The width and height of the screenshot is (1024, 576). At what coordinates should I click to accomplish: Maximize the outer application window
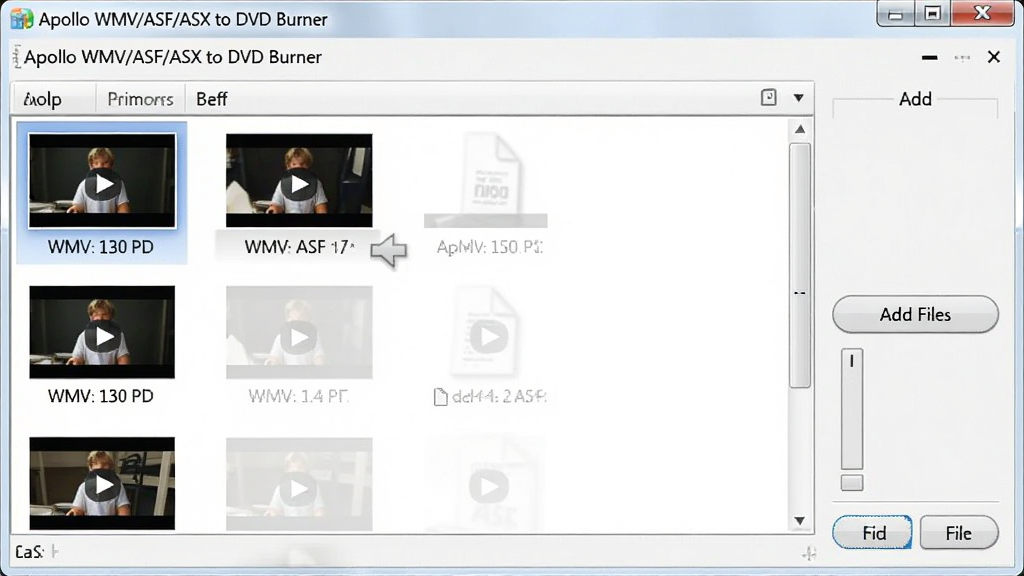(932, 14)
